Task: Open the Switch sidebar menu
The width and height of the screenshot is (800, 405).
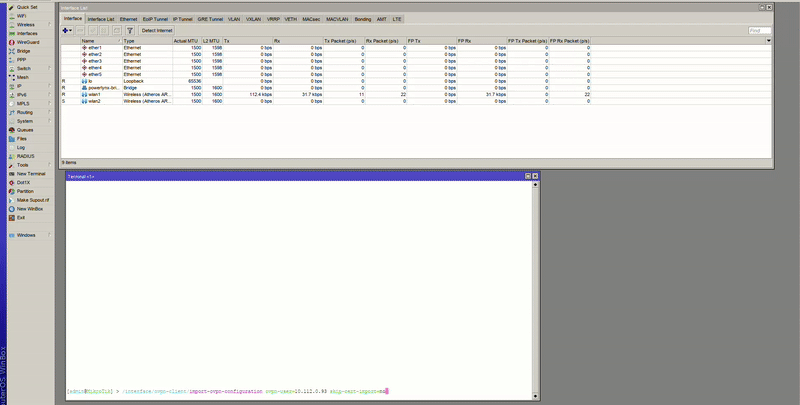Action: pyautogui.click(x=23, y=68)
